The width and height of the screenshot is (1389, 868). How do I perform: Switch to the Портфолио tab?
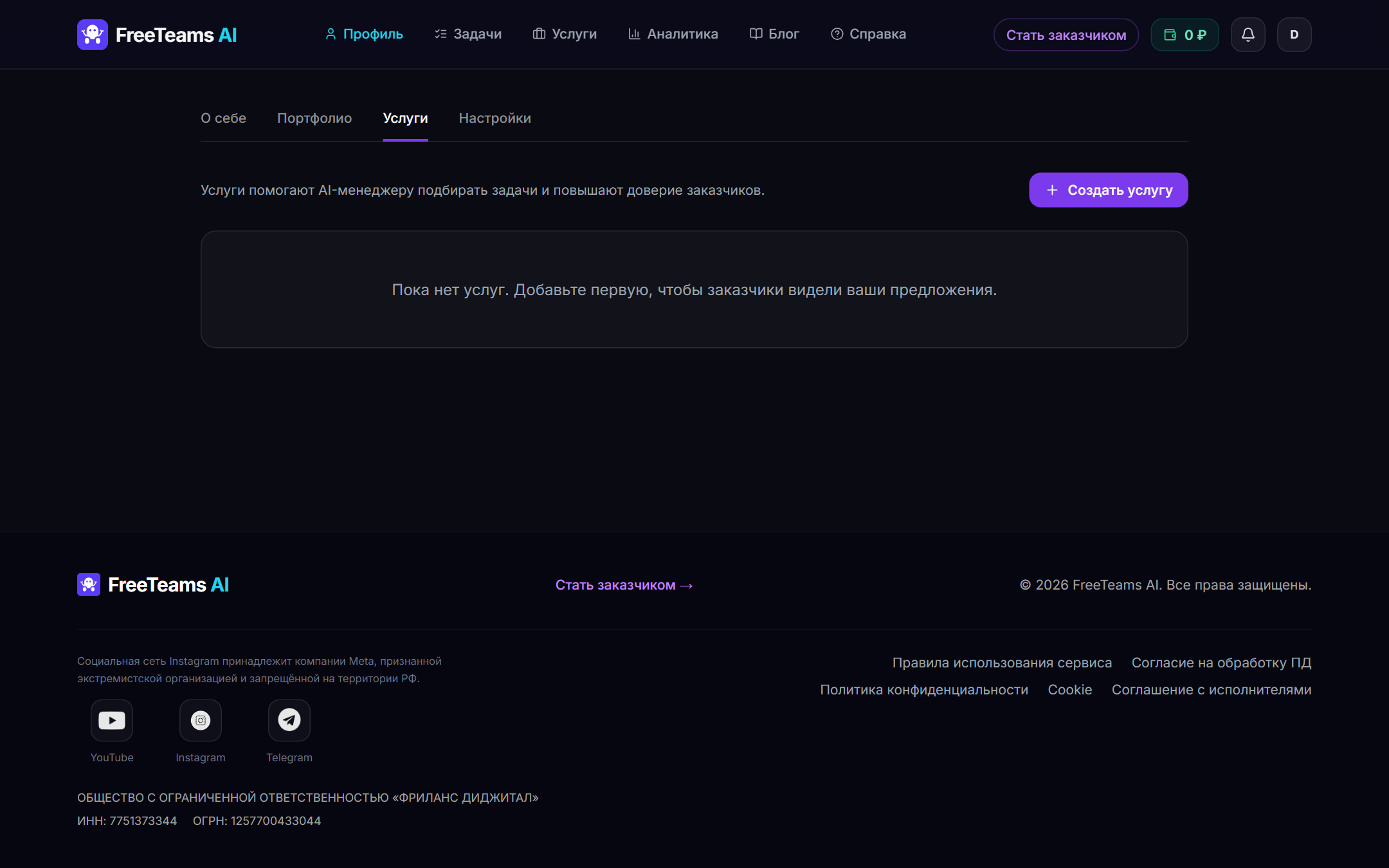coord(314,118)
